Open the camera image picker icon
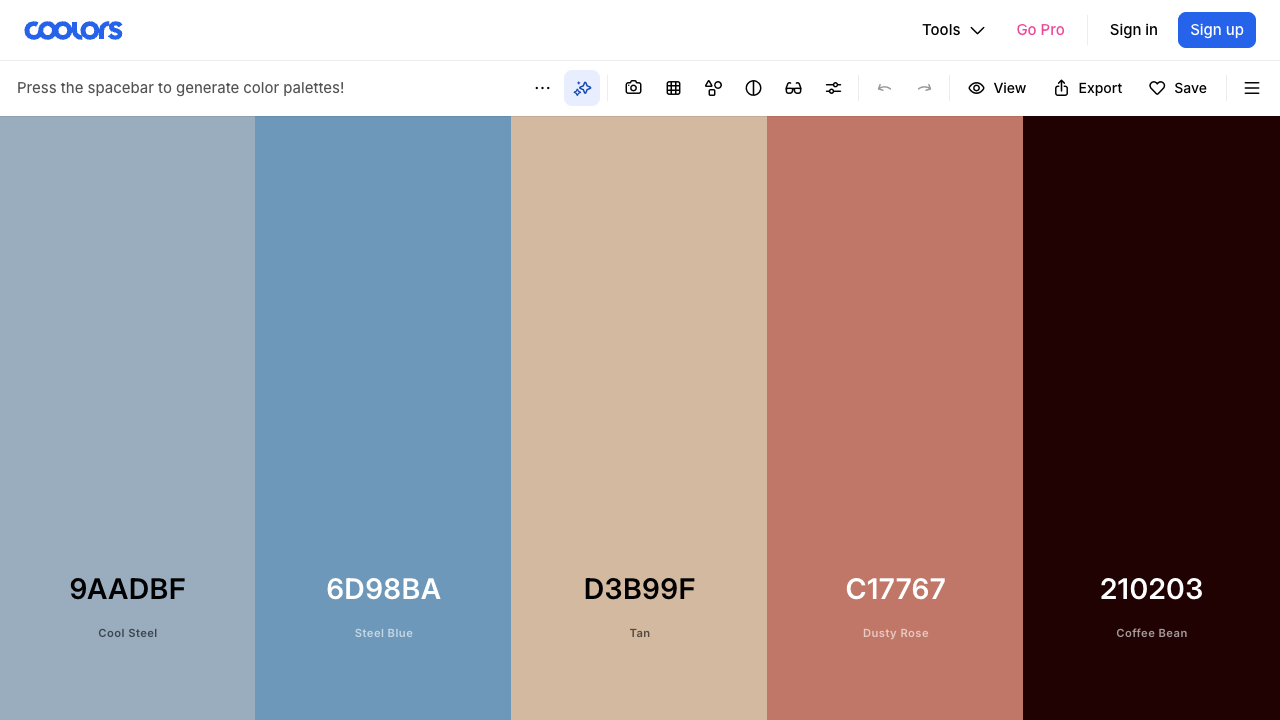Screen dimensions: 1280x720 click(x=633, y=88)
